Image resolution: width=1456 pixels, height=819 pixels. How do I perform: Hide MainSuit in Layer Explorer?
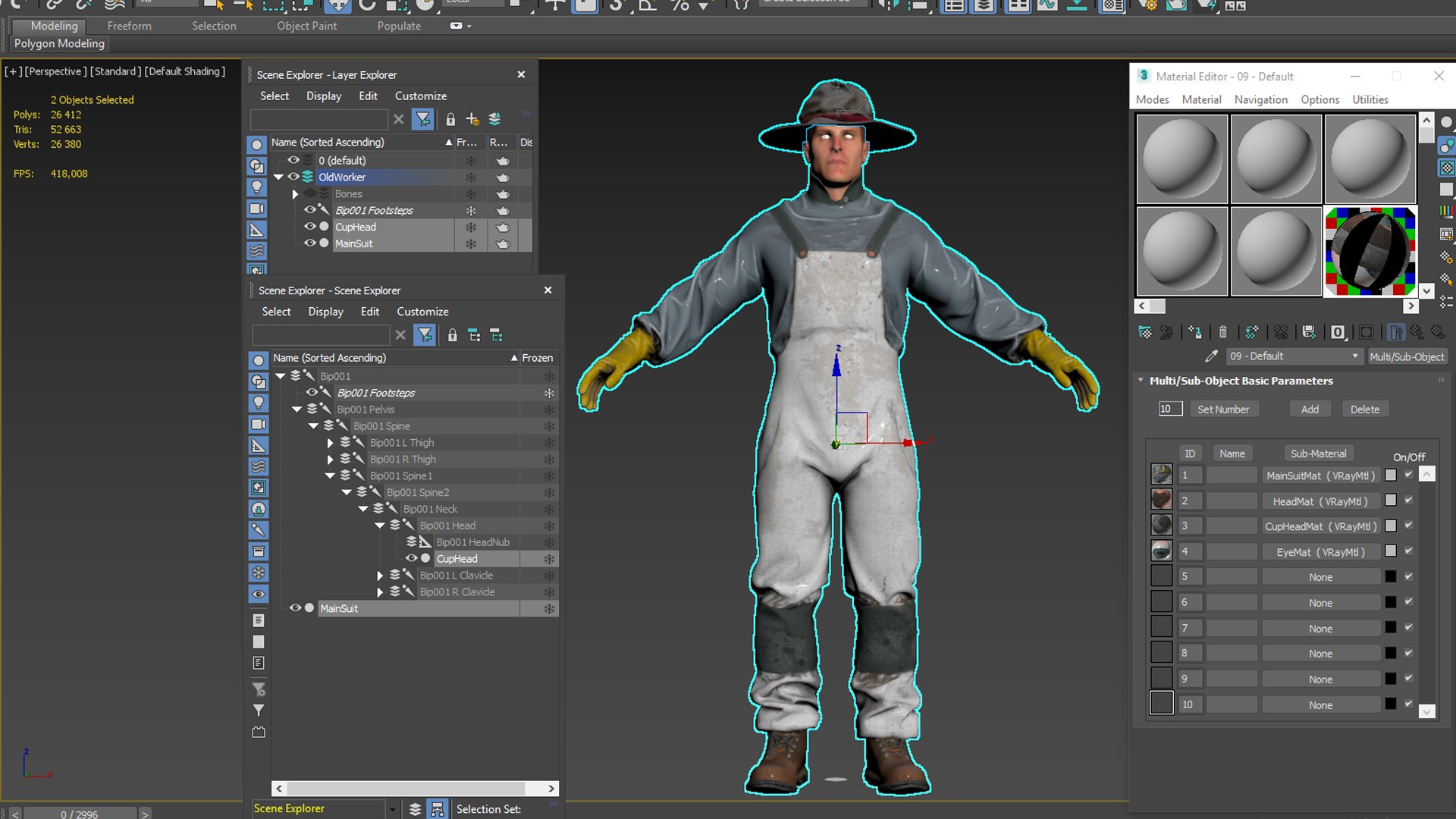point(310,243)
